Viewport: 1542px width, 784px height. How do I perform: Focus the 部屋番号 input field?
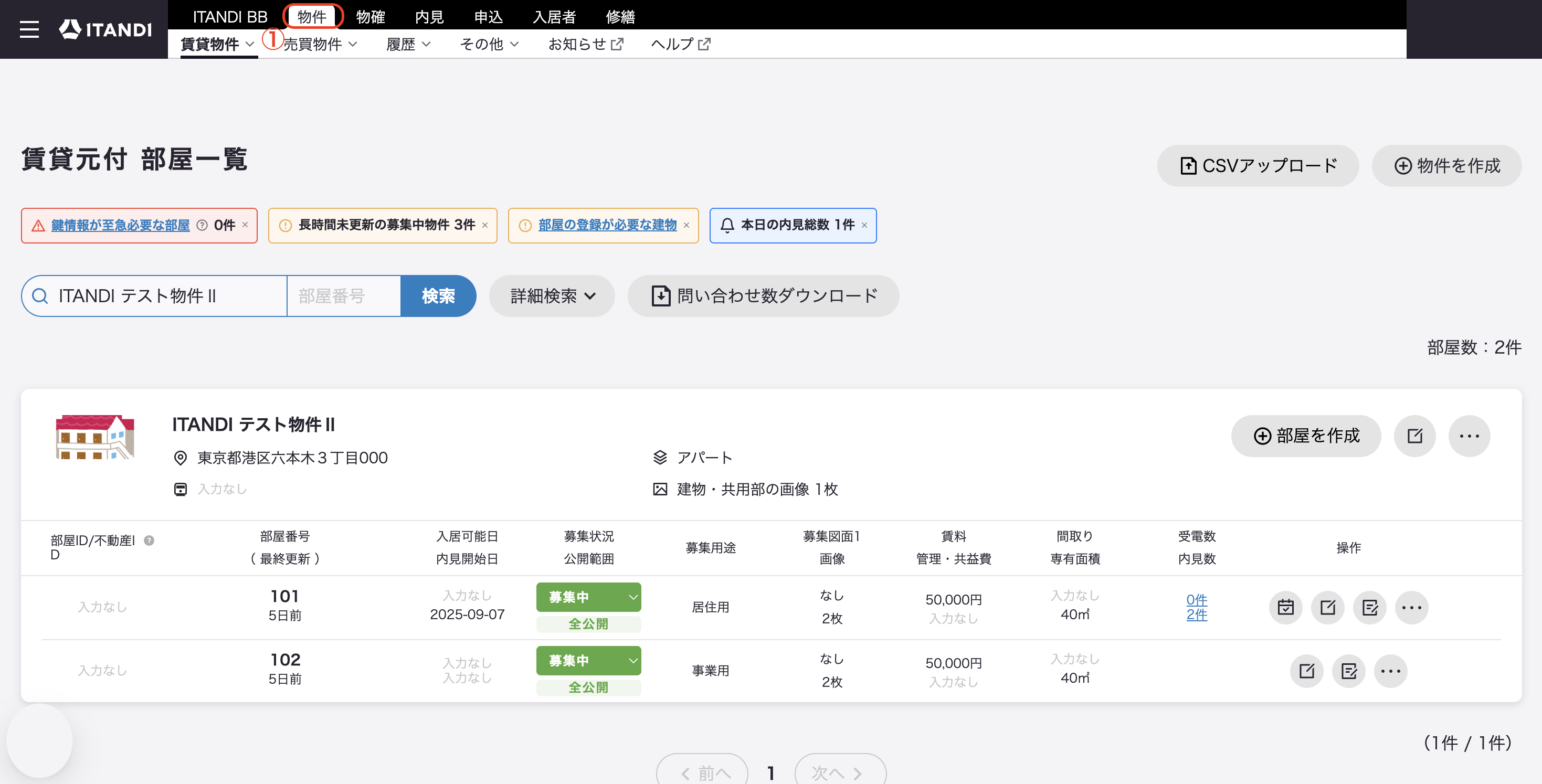pos(344,295)
